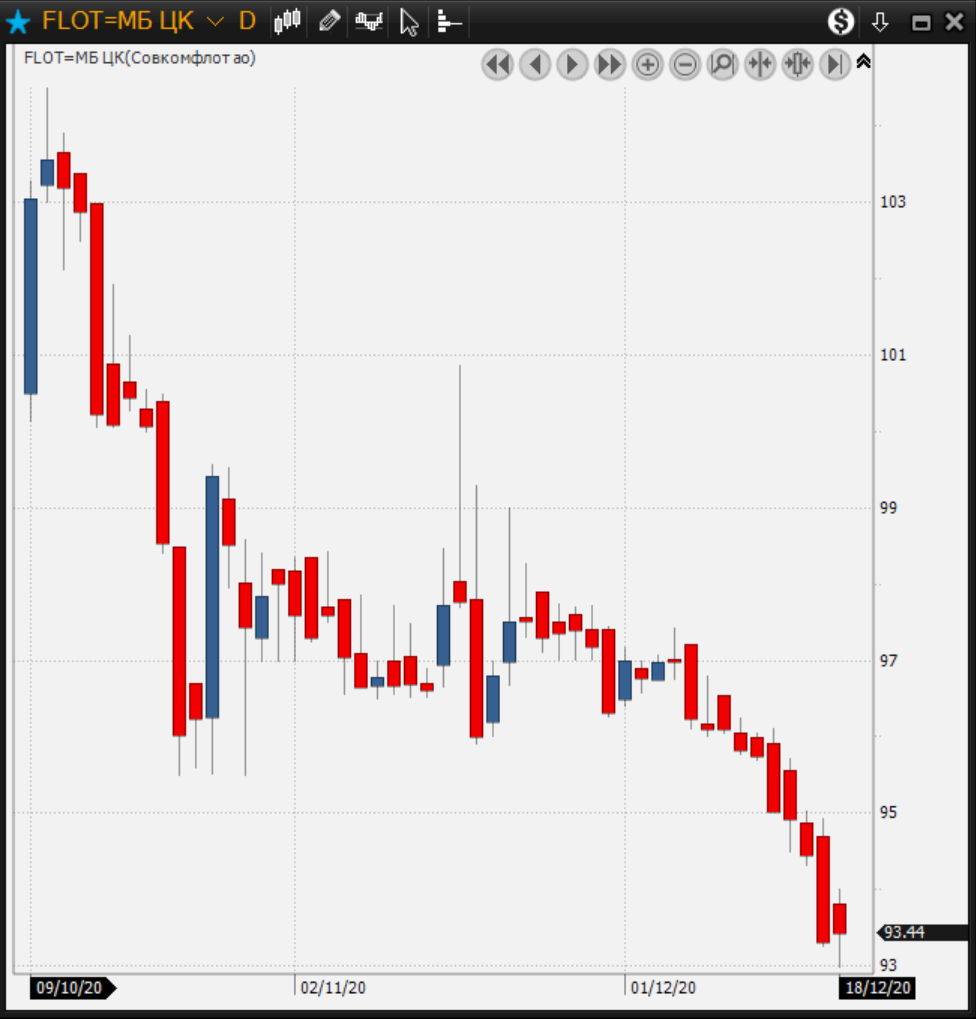Select the cursor pointer tool
The height and width of the screenshot is (1019, 976).
tap(409, 22)
